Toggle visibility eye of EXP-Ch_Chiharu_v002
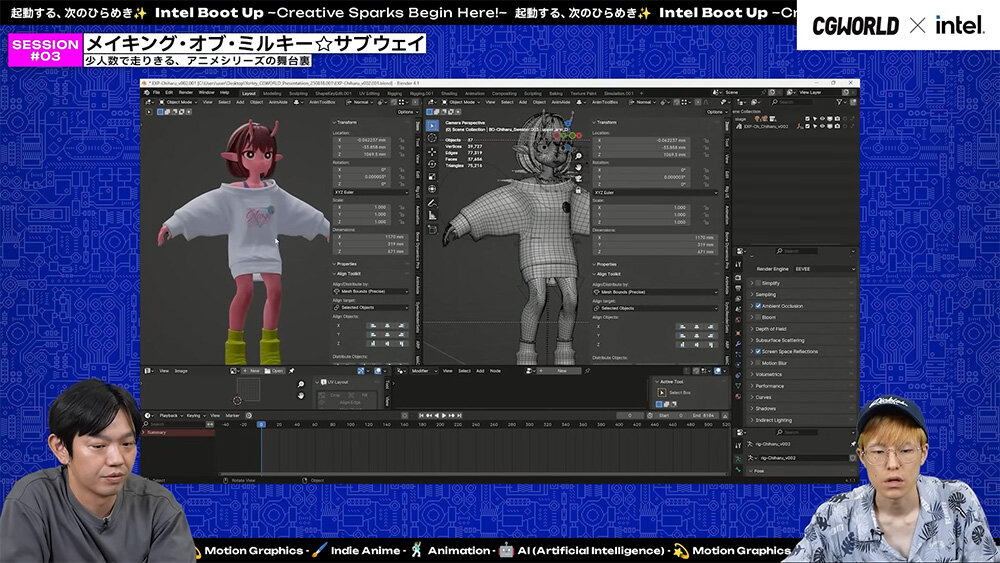Viewport: 1000px width, 563px height. point(821,126)
